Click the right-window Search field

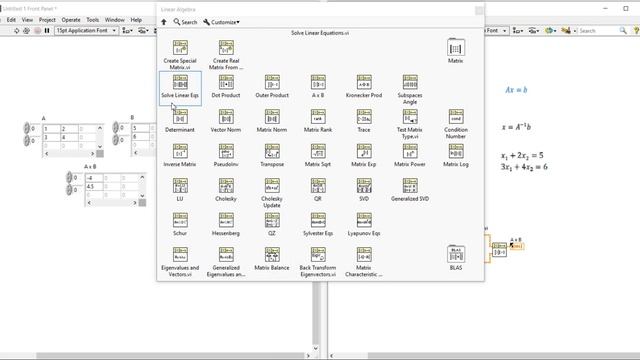pos(598,31)
